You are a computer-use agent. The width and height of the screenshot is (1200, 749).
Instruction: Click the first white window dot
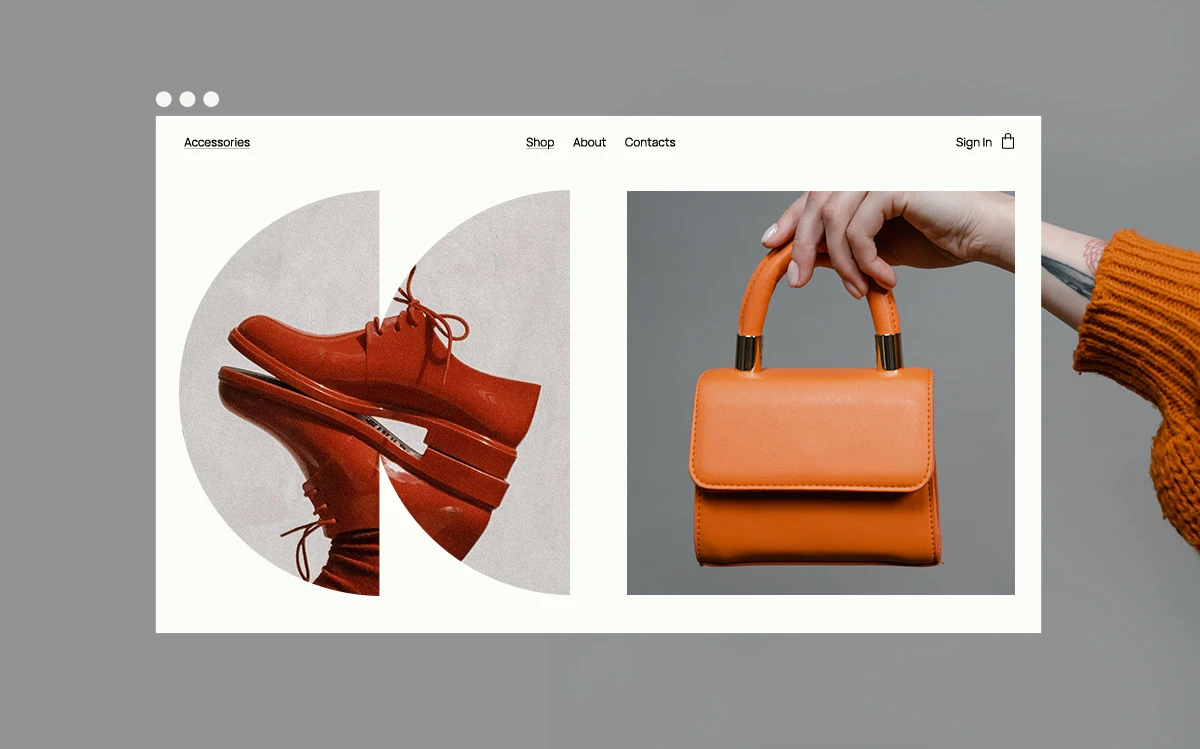[164, 99]
